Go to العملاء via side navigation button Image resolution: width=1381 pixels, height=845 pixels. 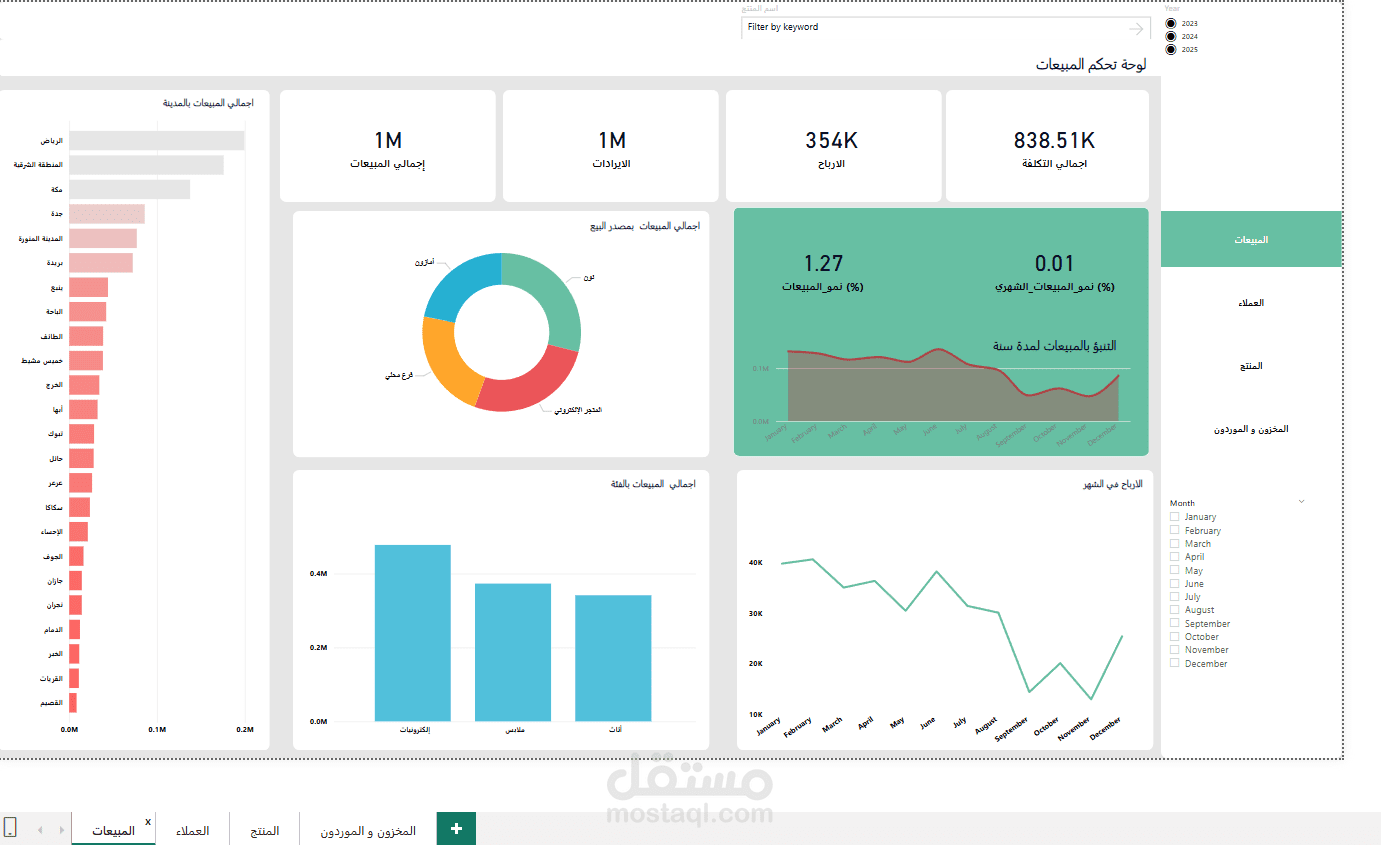[x=1251, y=302]
